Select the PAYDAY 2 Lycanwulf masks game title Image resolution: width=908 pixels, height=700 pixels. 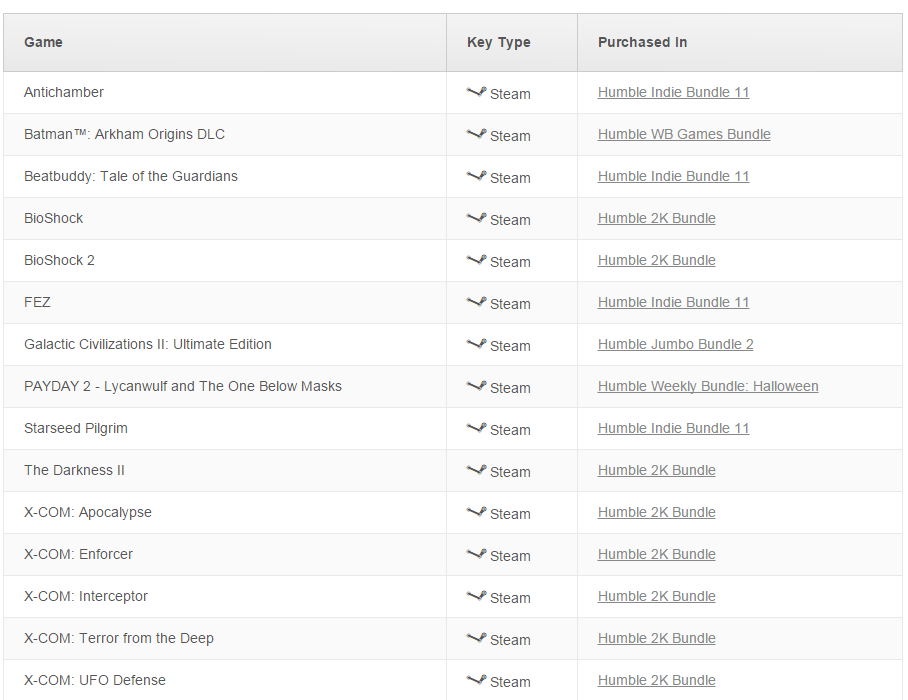click(183, 386)
